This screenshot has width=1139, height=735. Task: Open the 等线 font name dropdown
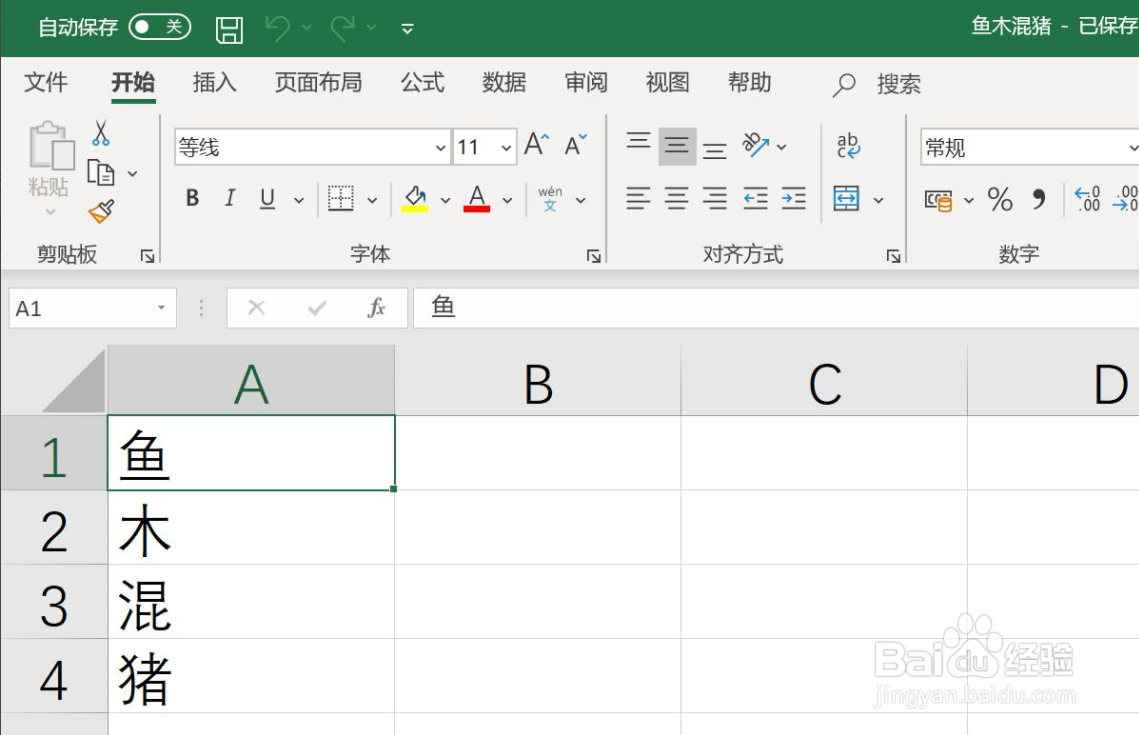tap(440, 147)
